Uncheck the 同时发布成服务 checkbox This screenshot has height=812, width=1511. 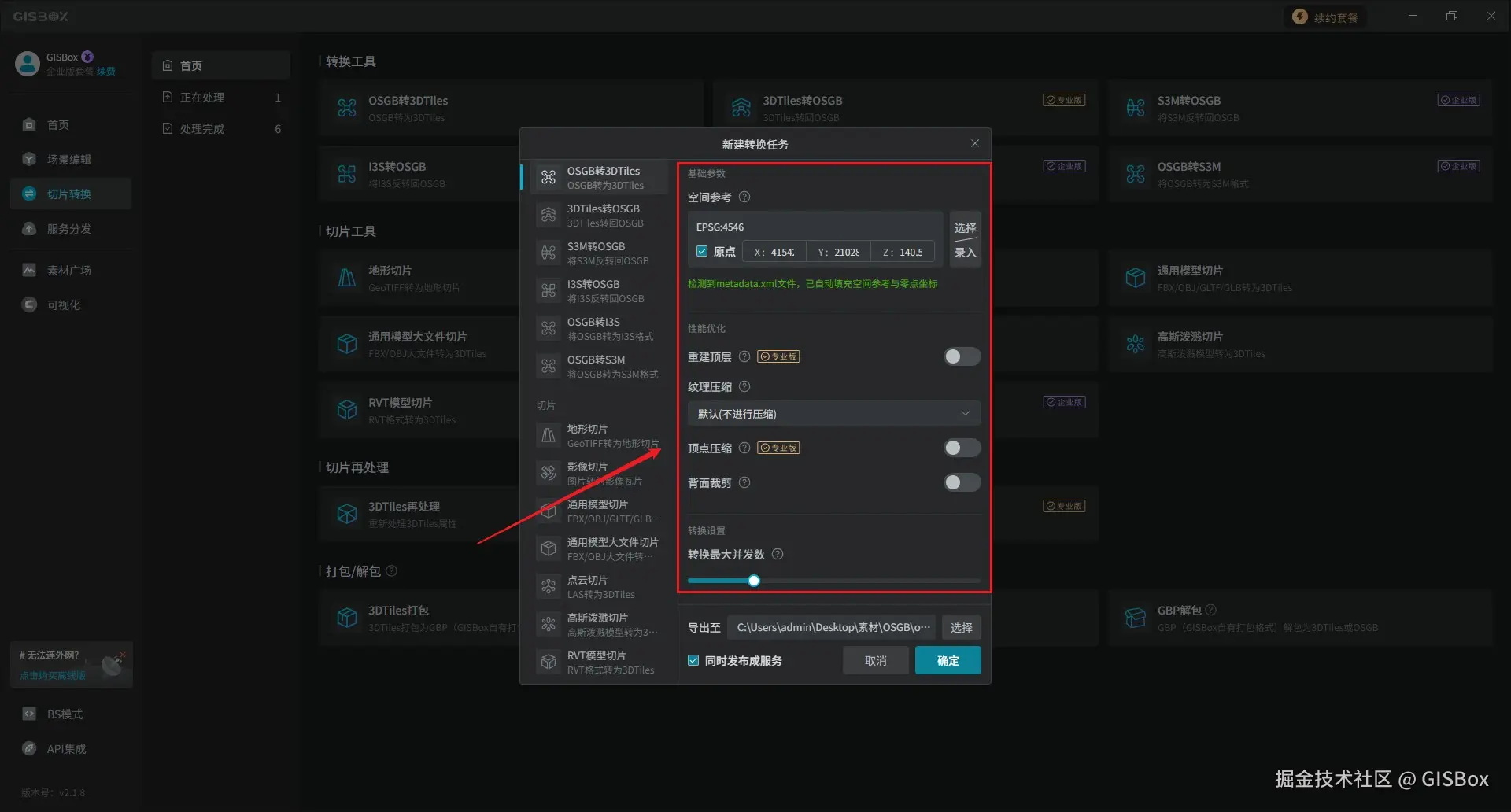coord(693,660)
